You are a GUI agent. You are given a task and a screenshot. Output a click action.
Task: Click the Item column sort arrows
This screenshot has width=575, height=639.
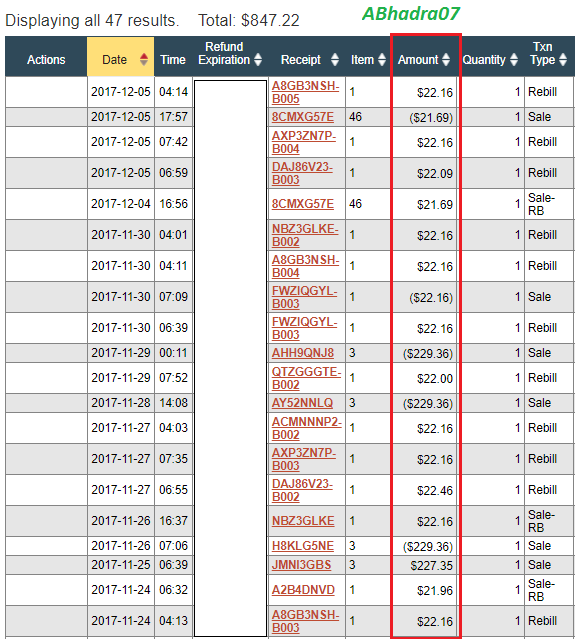pyautogui.click(x=381, y=59)
